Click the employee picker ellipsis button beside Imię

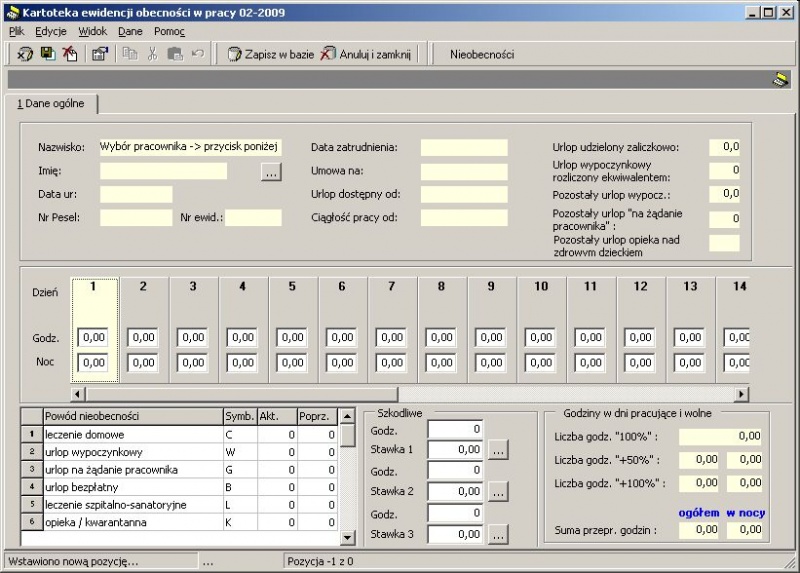(x=271, y=172)
